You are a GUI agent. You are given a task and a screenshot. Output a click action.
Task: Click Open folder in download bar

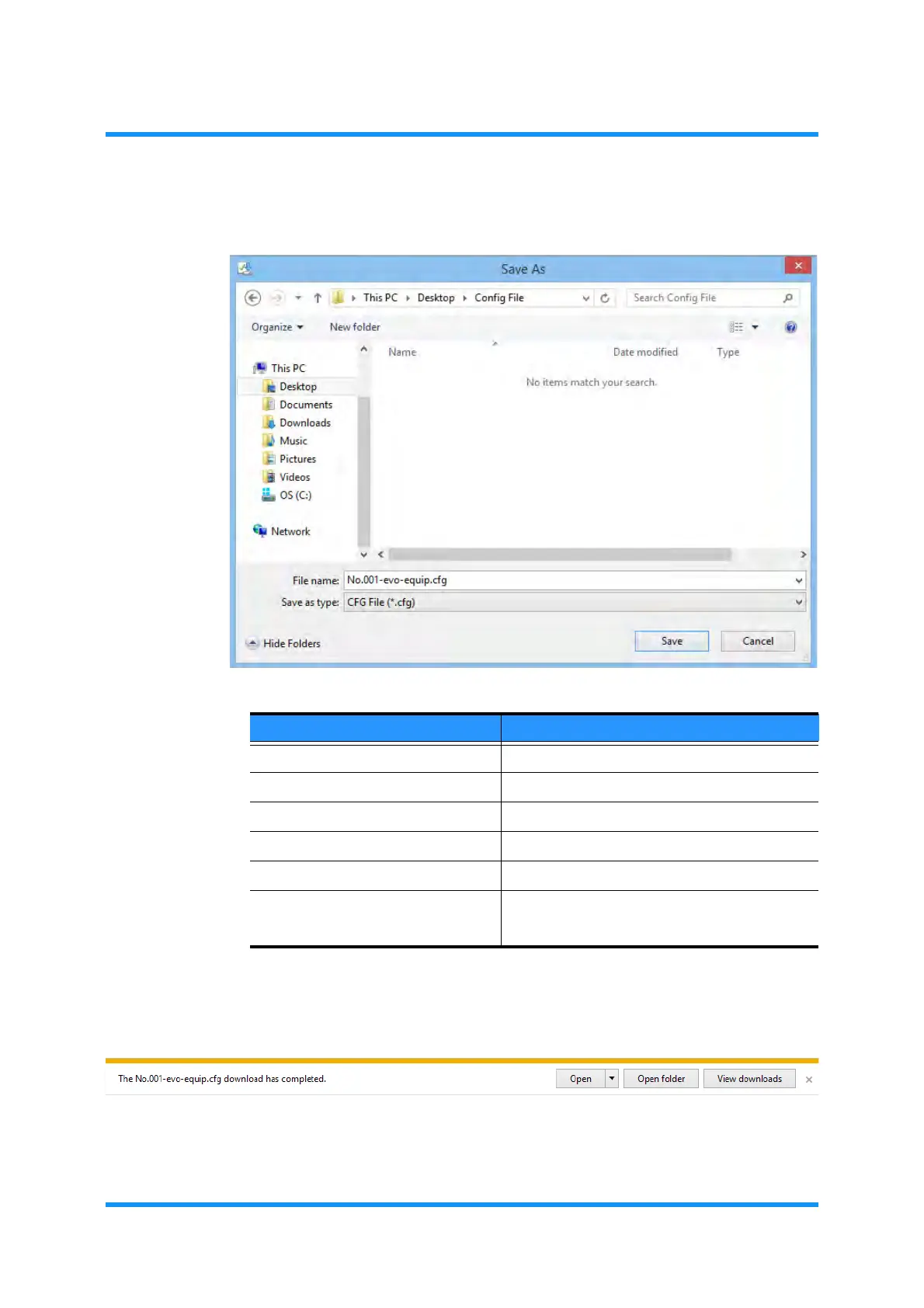coord(661,1079)
